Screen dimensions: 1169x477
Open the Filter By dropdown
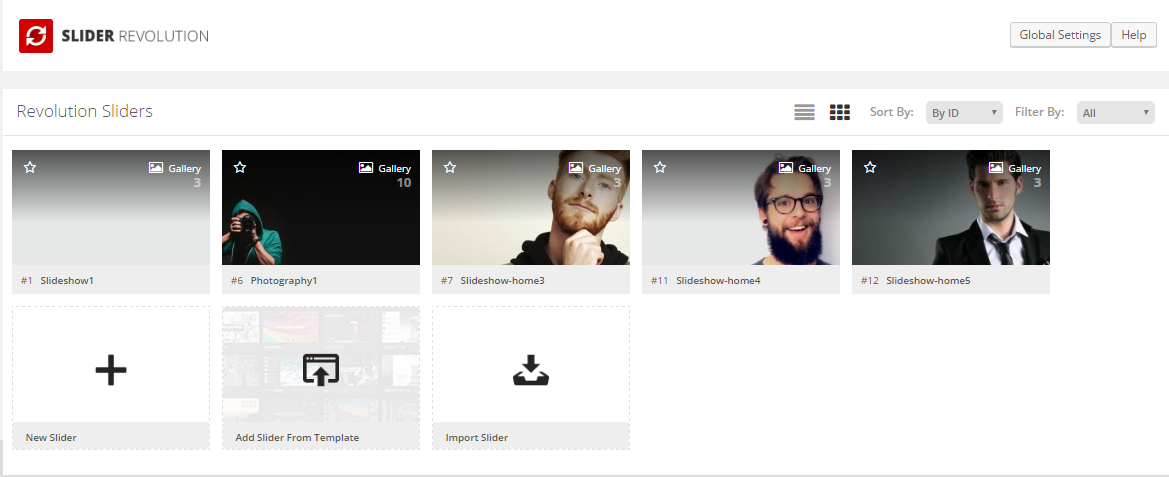1115,113
